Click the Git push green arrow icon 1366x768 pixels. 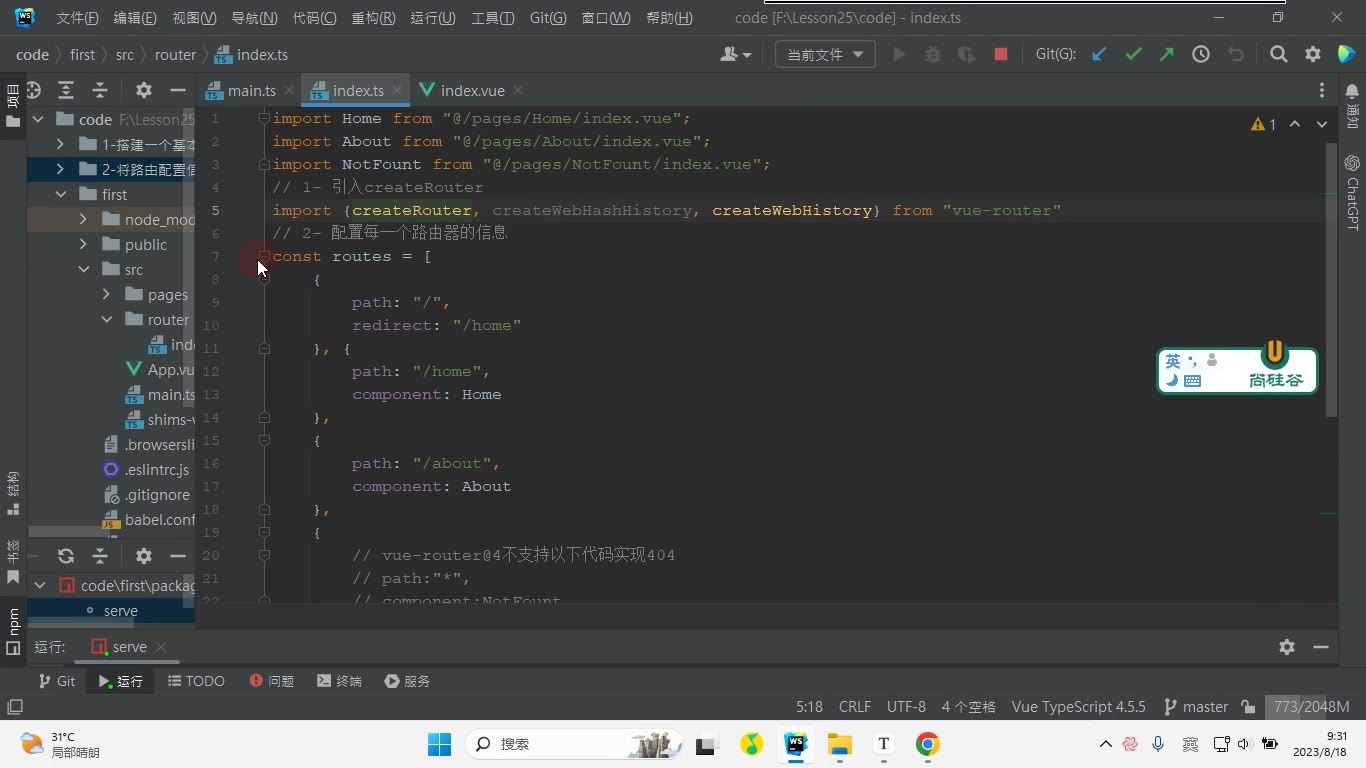click(x=1167, y=55)
